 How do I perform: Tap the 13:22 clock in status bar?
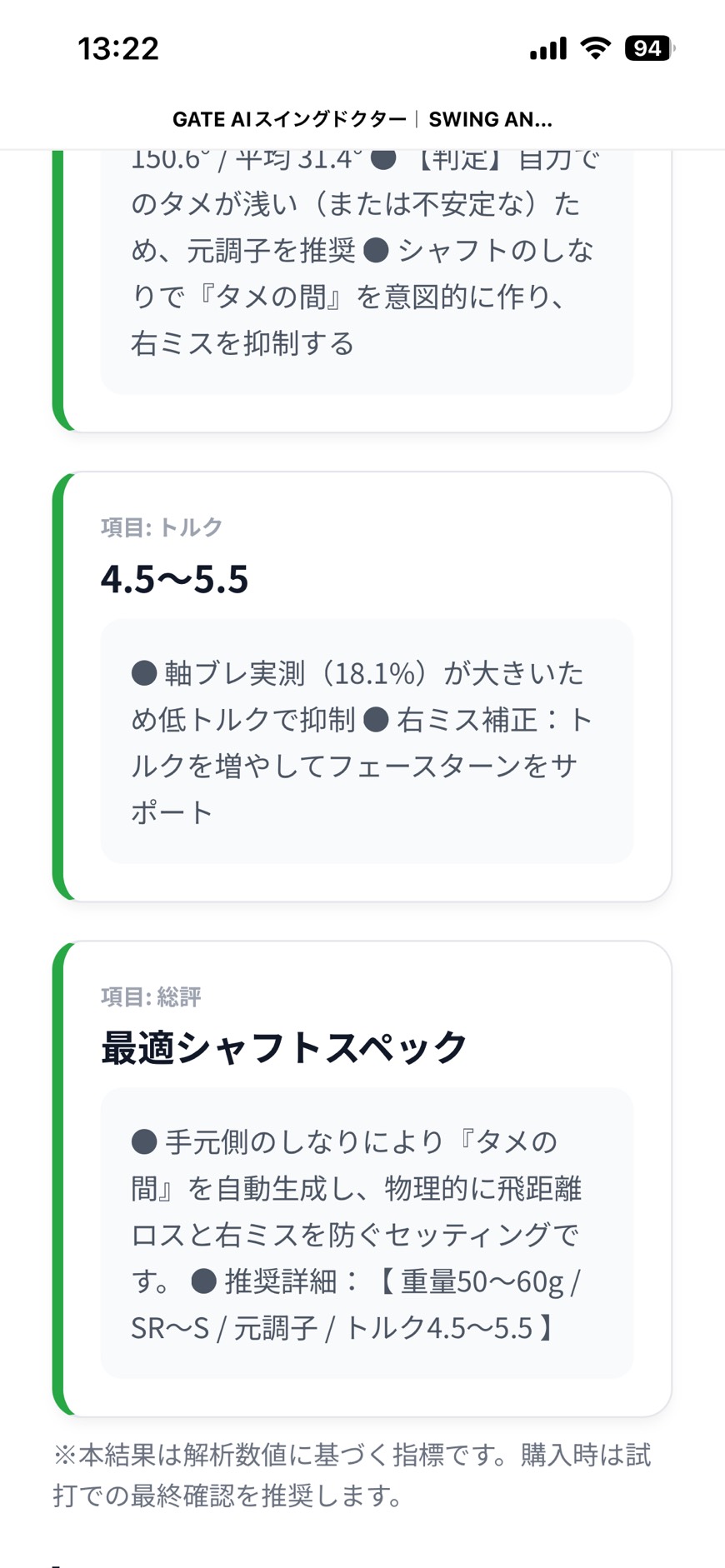[118, 48]
